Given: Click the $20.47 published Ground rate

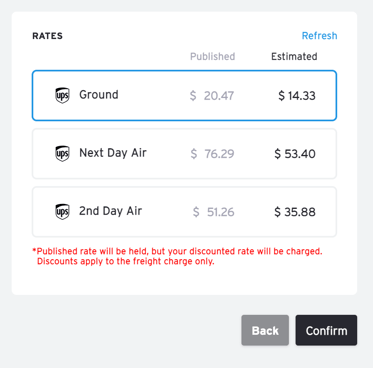Looking at the screenshot, I should click(212, 96).
